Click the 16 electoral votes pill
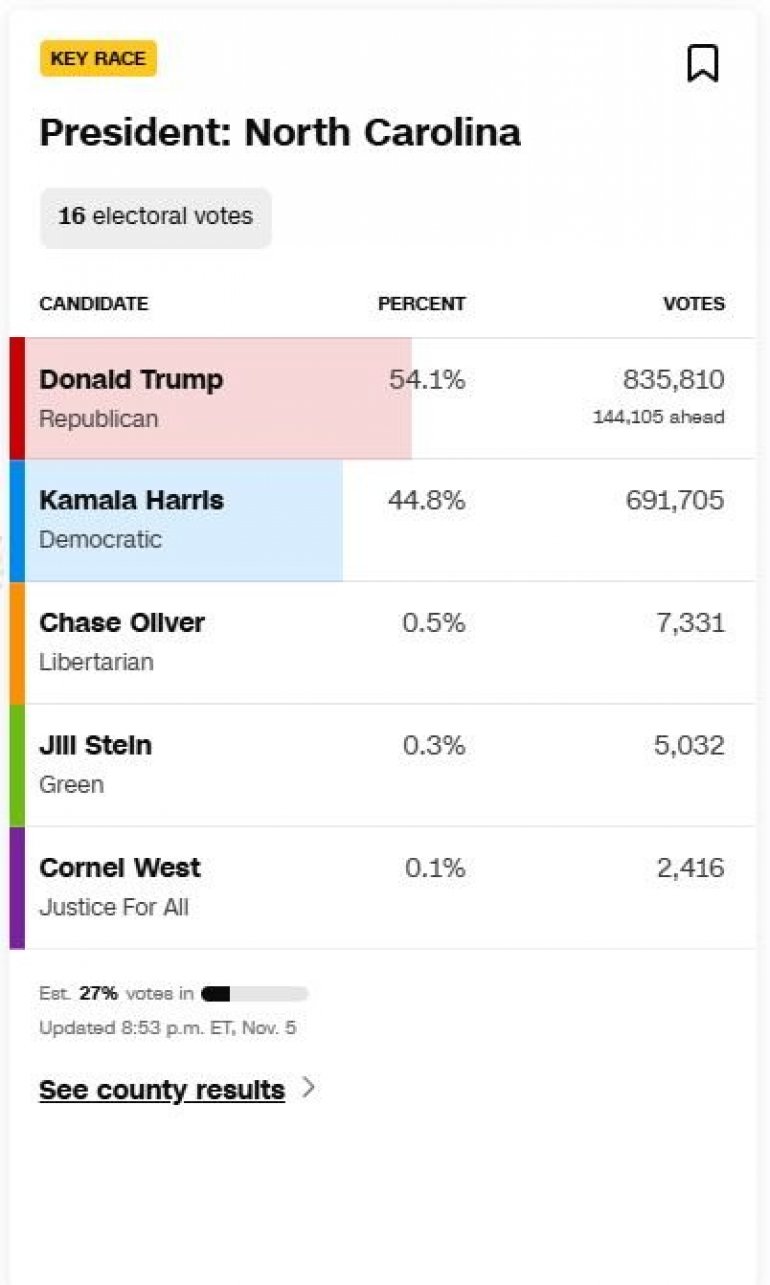 coord(155,216)
